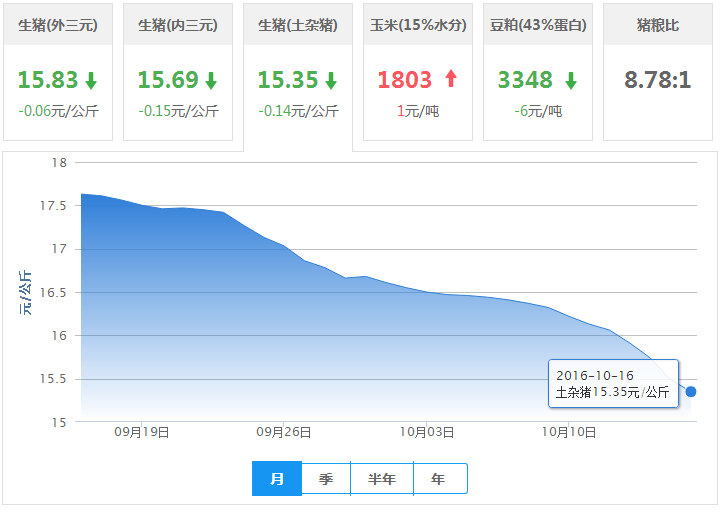Screen dimensions: 723x512
Task: Click the 10月10日 x-axis date label
Action: [569, 433]
